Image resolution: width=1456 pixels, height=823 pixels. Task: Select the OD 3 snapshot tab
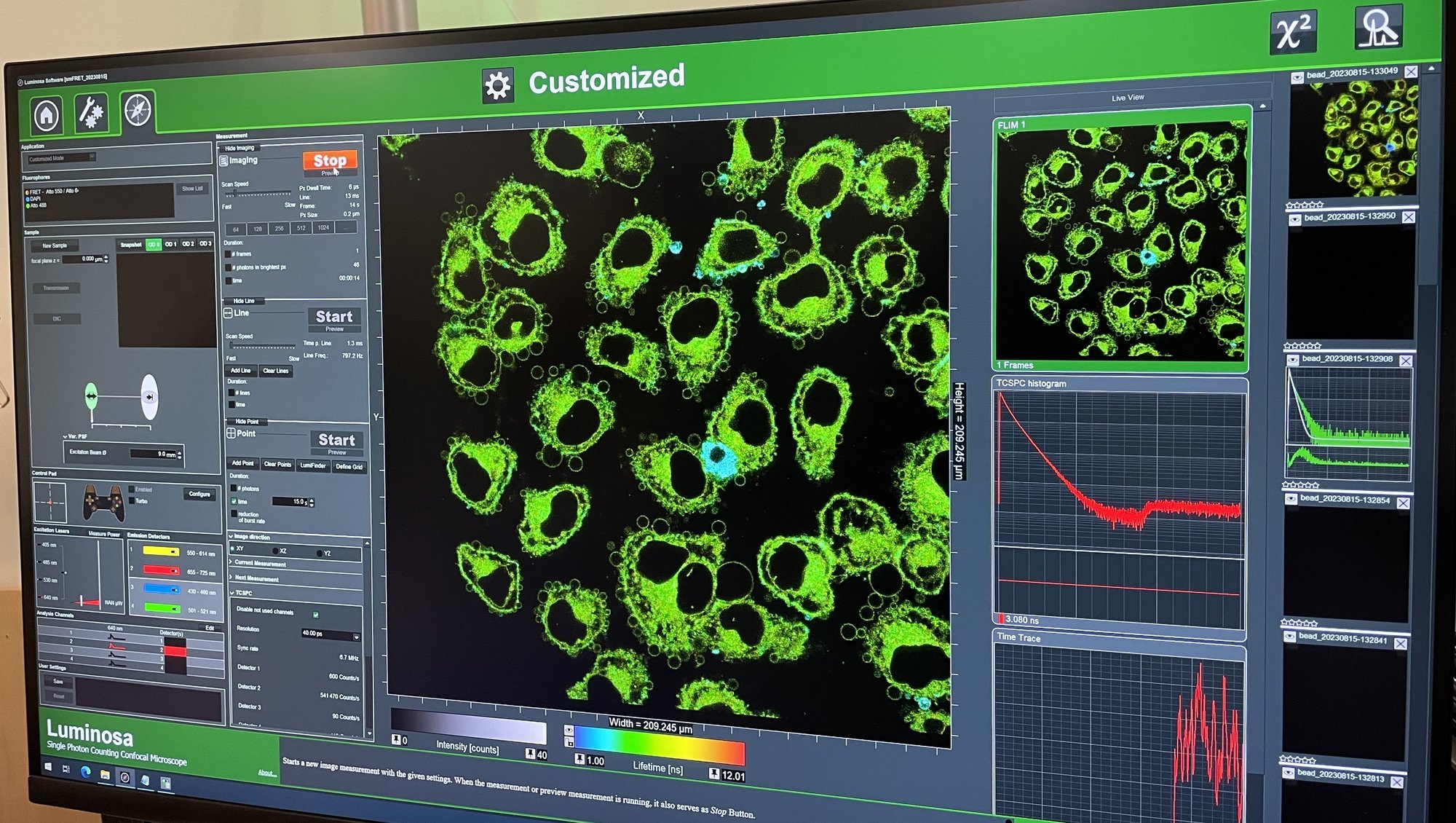205,243
